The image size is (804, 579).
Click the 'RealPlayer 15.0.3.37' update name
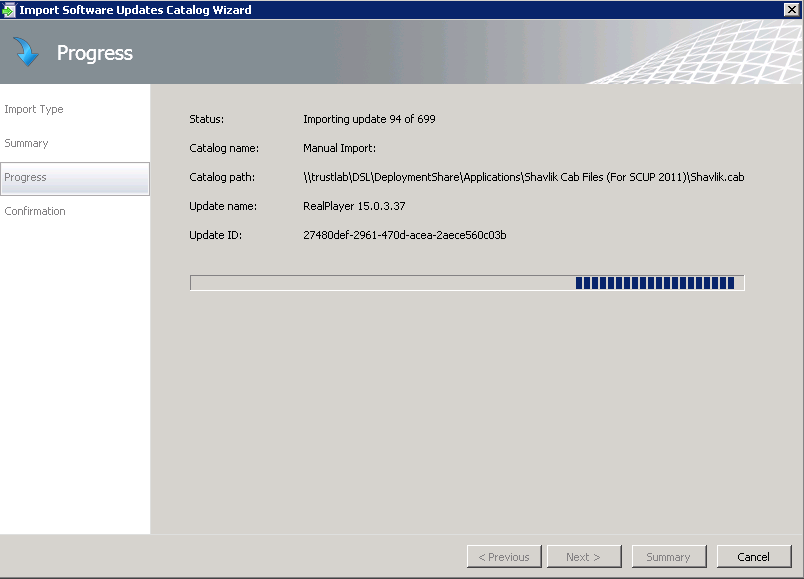[354, 206]
